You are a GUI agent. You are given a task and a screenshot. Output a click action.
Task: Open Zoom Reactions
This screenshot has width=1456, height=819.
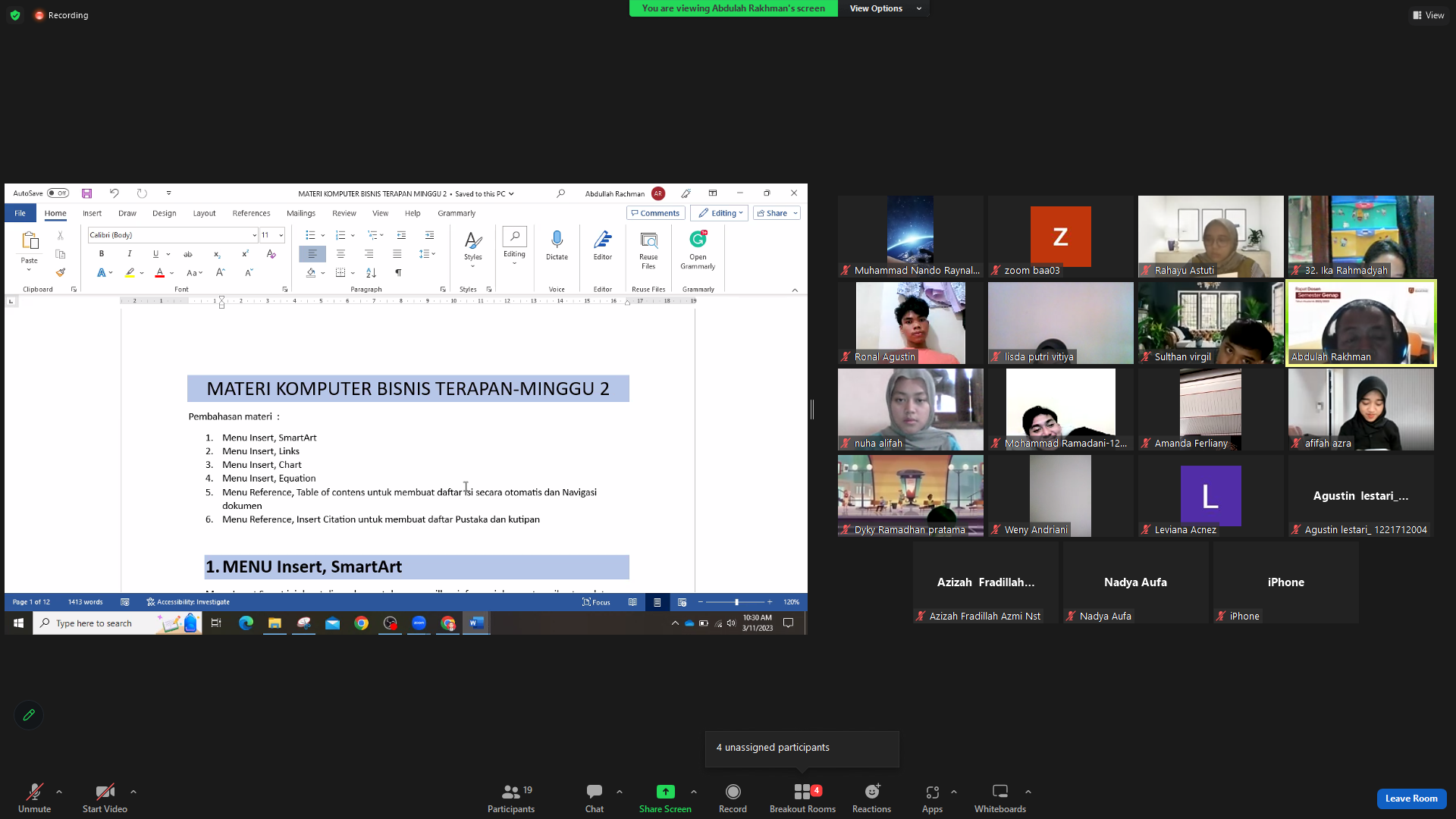pyautogui.click(x=871, y=799)
